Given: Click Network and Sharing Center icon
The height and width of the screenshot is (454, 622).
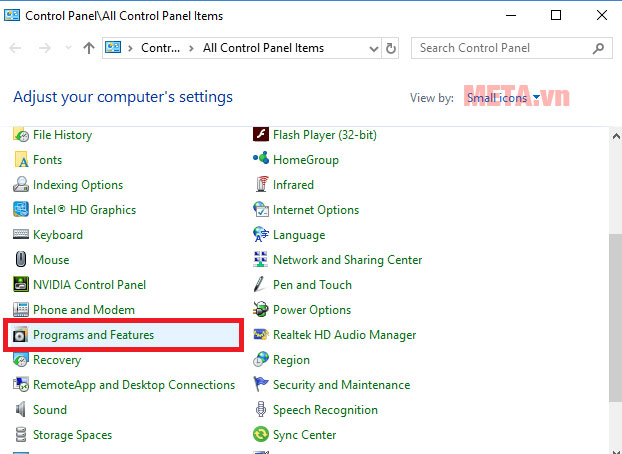Looking at the screenshot, I should pos(261,260).
